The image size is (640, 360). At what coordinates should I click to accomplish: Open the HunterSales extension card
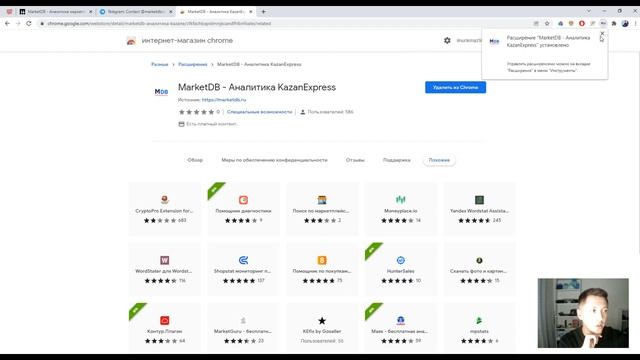point(401,269)
